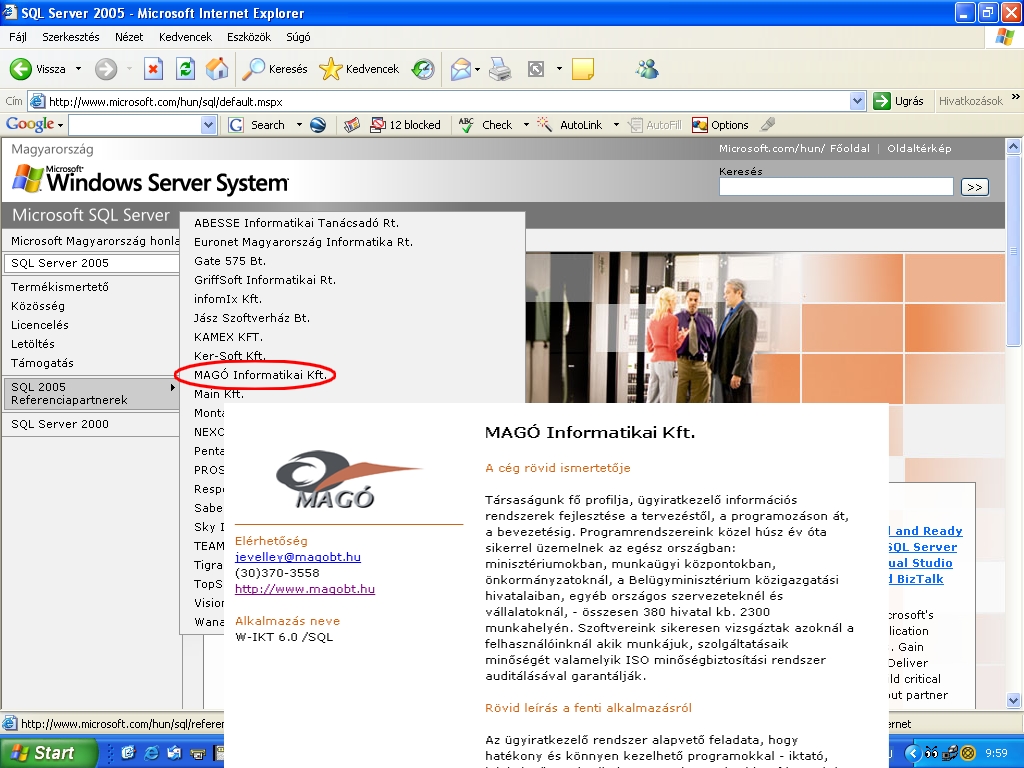1024x768 pixels.
Task: Select MAGÓ Informatikai Kft. in the partner list
Action: 261,375
